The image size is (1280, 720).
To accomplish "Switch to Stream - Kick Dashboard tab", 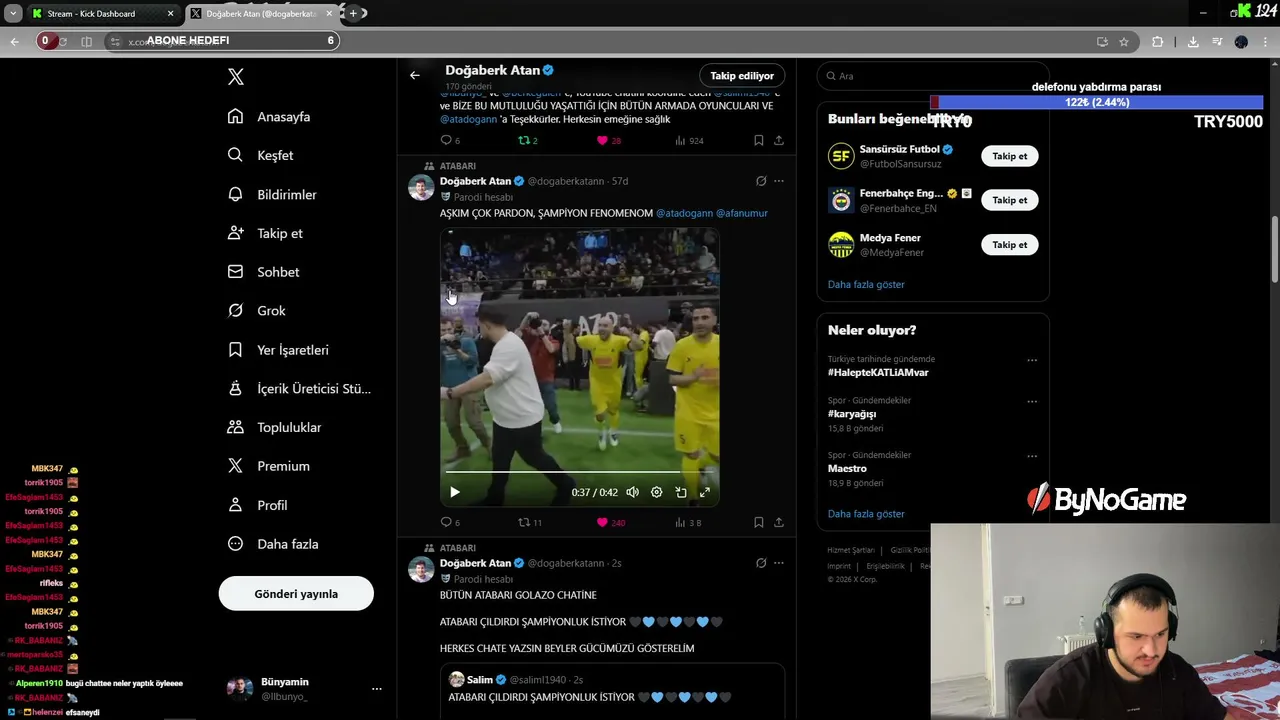I will tap(101, 13).
